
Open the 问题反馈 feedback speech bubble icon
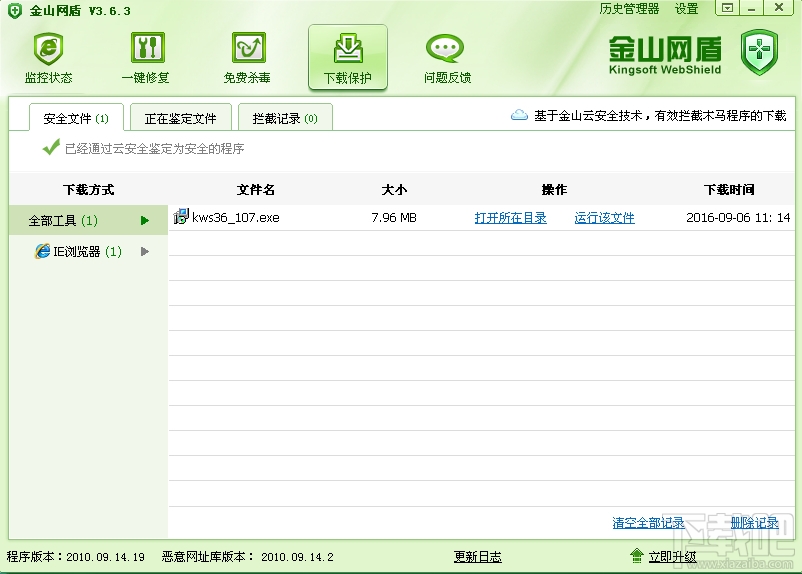click(x=445, y=49)
